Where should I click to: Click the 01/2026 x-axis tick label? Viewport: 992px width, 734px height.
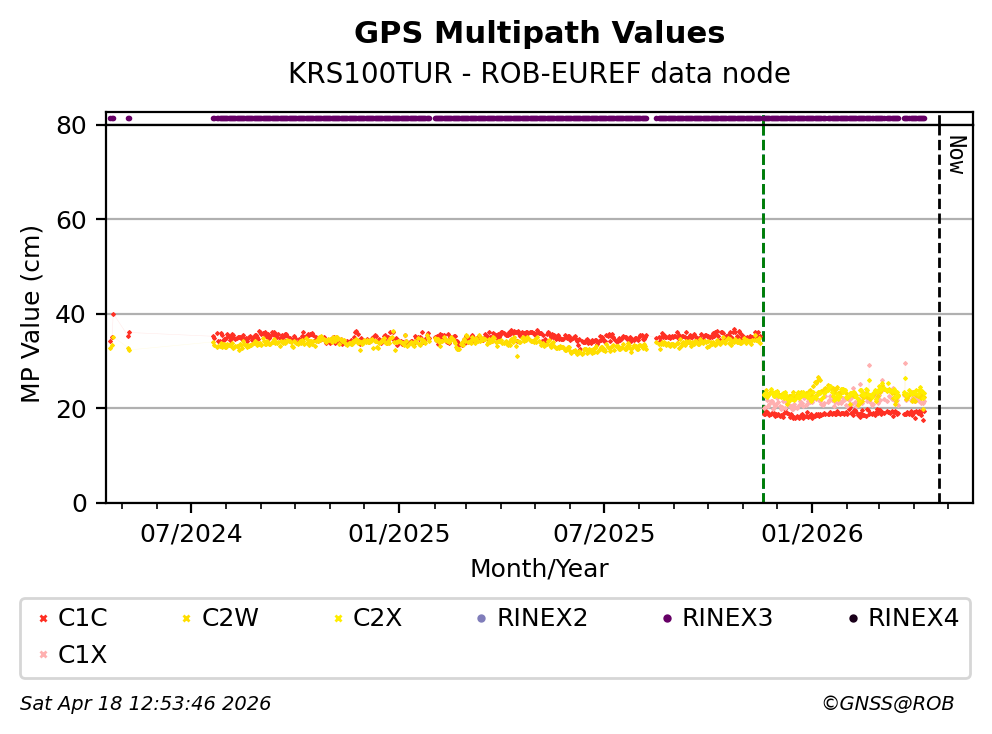pyautogui.click(x=810, y=532)
